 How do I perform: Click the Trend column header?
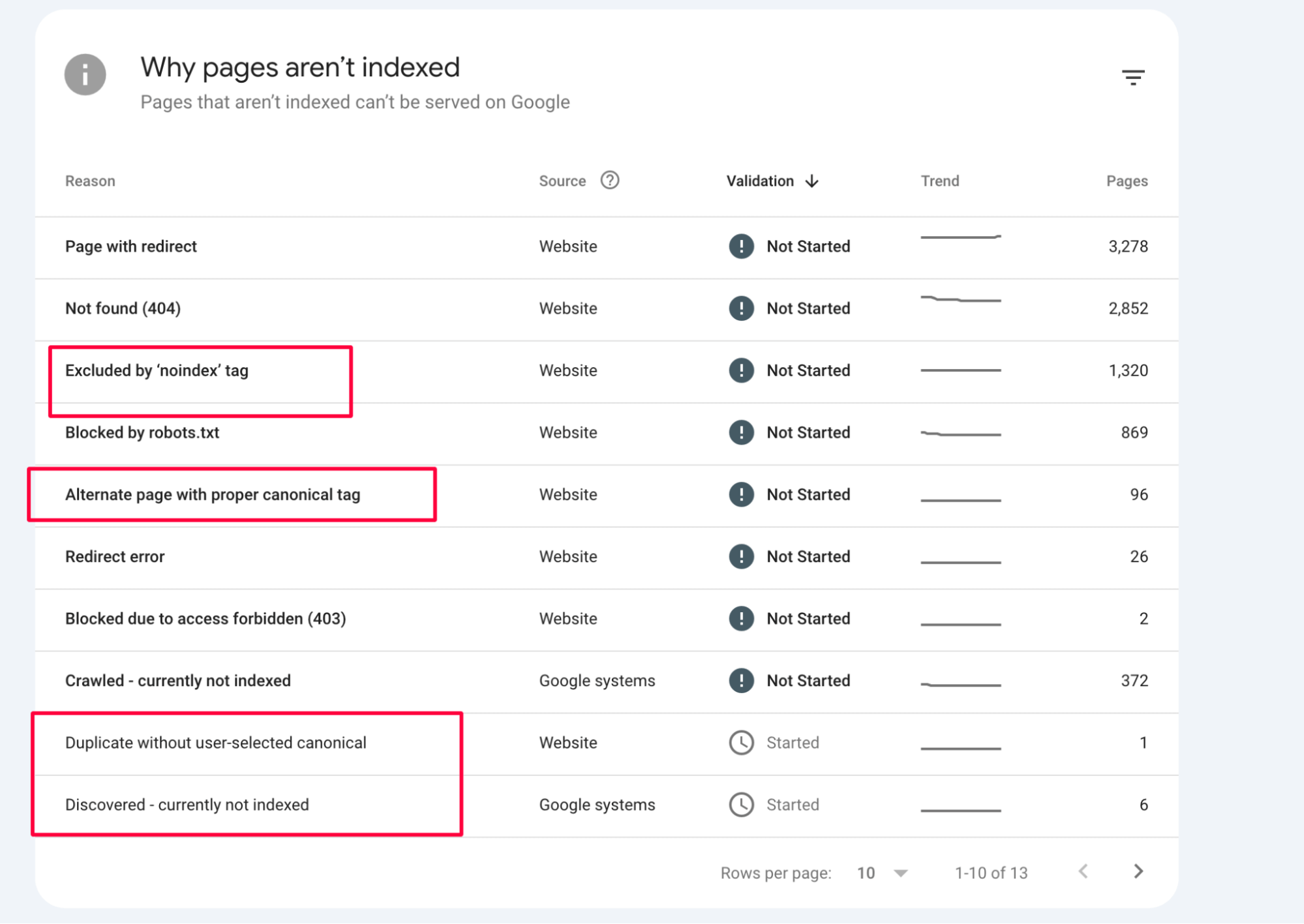coord(939,181)
